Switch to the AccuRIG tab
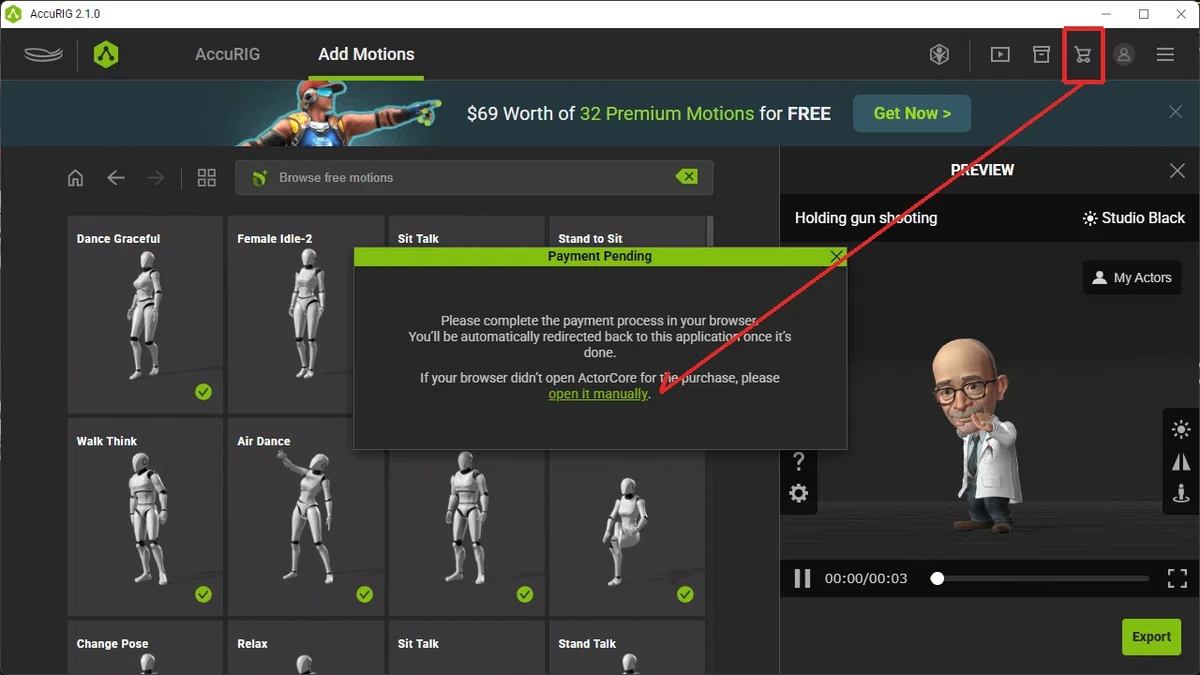Image resolution: width=1200 pixels, height=675 pixels. point(228,54)
